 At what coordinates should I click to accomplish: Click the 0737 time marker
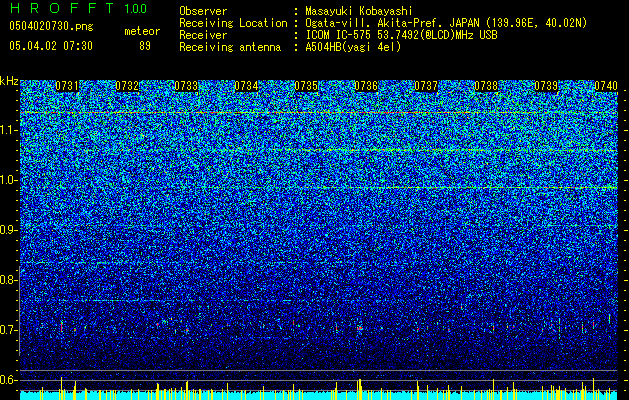[x=426, y=86]
